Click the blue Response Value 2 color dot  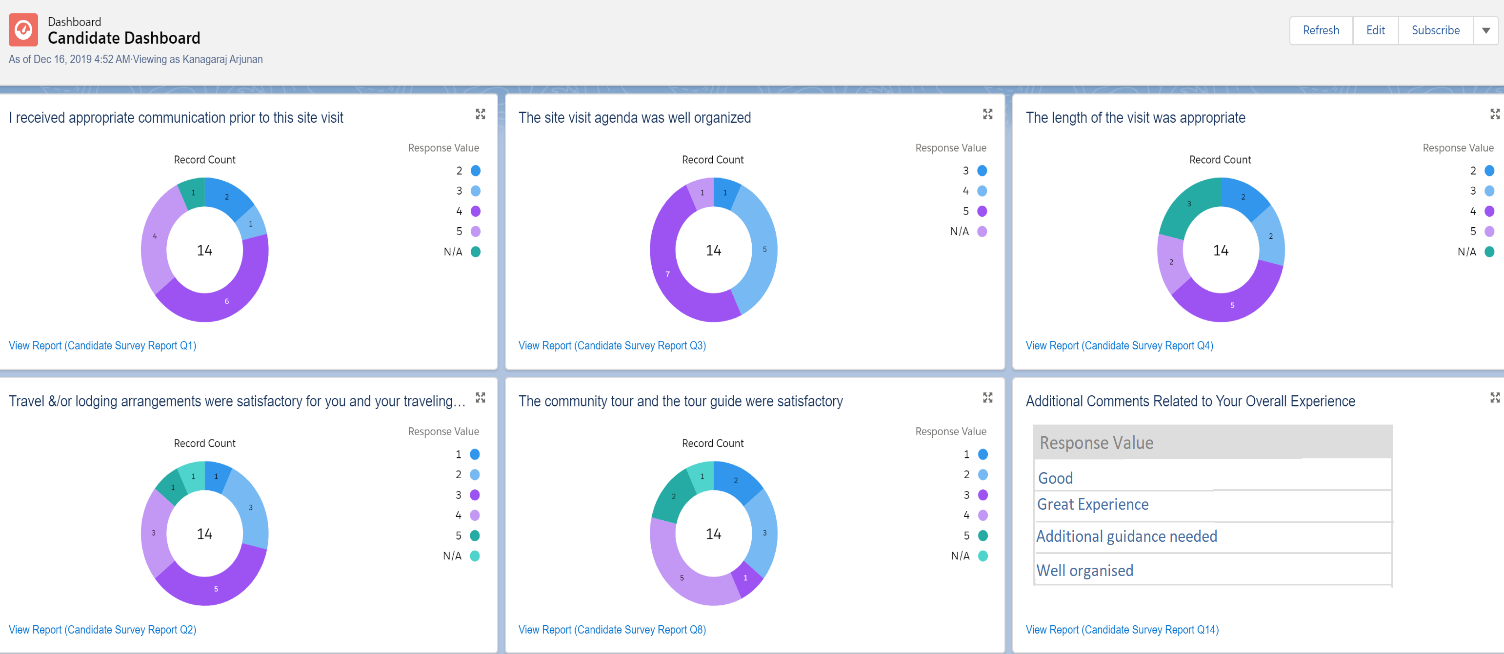tap(474, 170)
